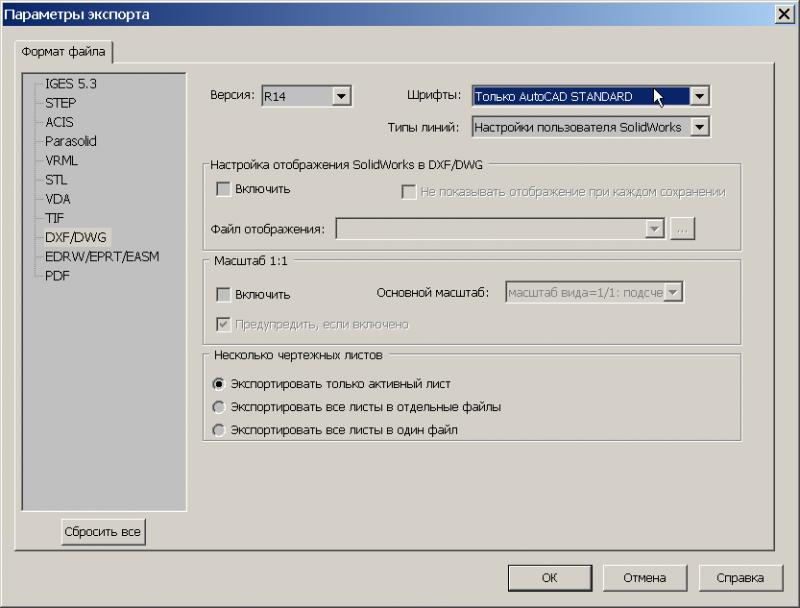Open help via the Справка button
This screenshot has height=608, width=800.
pyautogui.click(x=740, y=577)
